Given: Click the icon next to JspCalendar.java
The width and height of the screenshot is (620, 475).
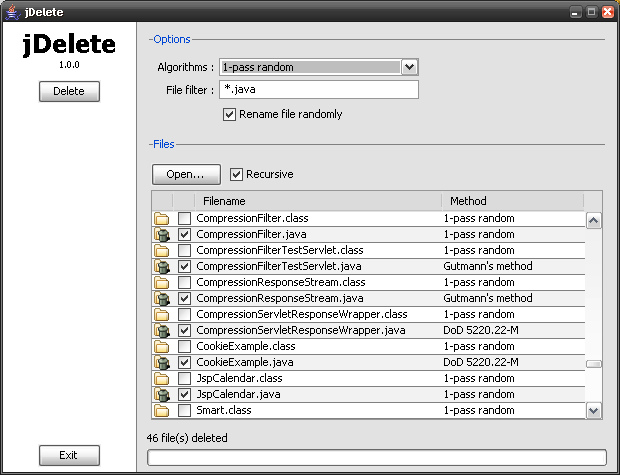Looking at the screenshot, I should (162, 394).
